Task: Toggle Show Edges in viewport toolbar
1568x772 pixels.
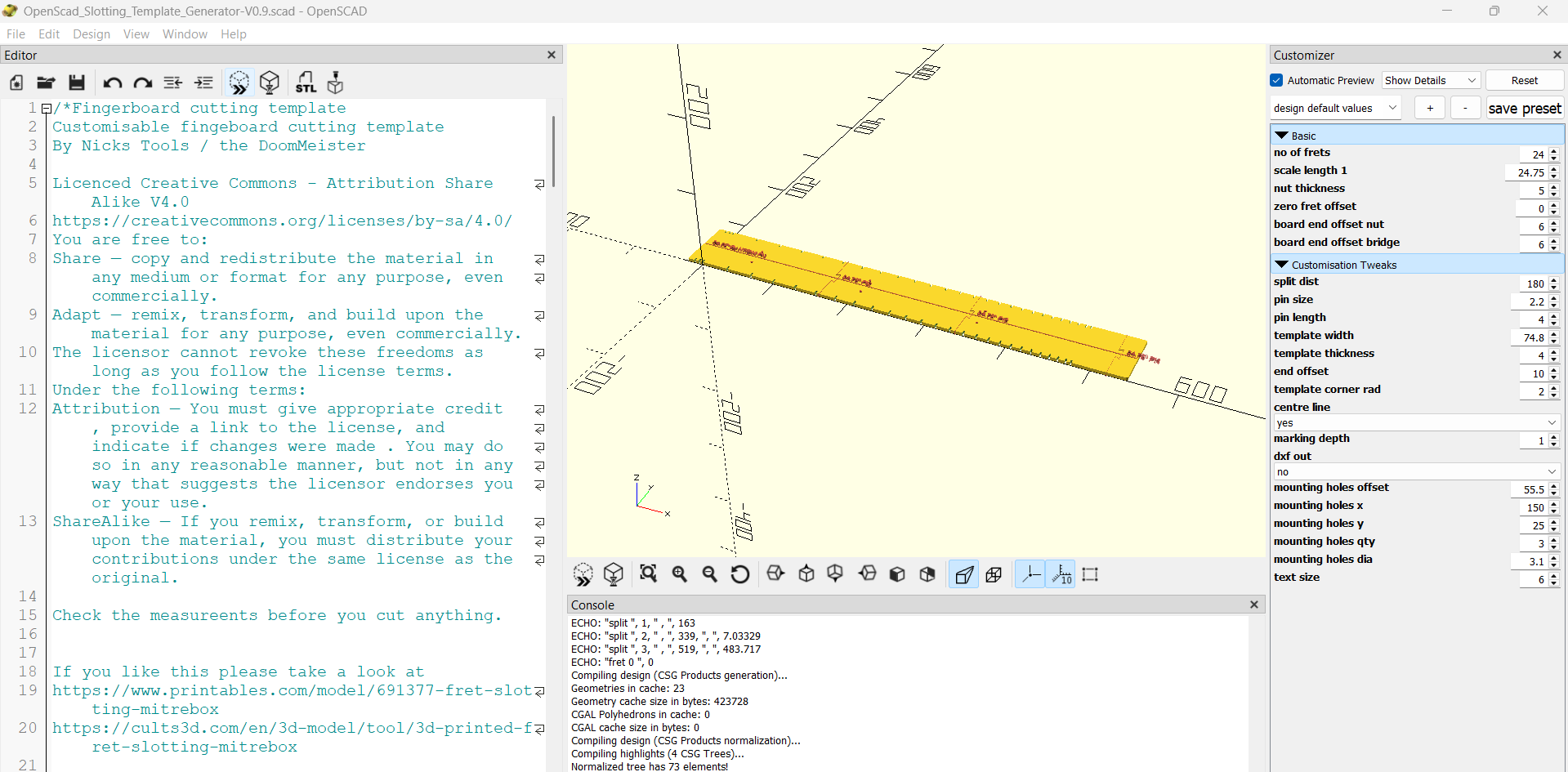Action: point(1090,574)
